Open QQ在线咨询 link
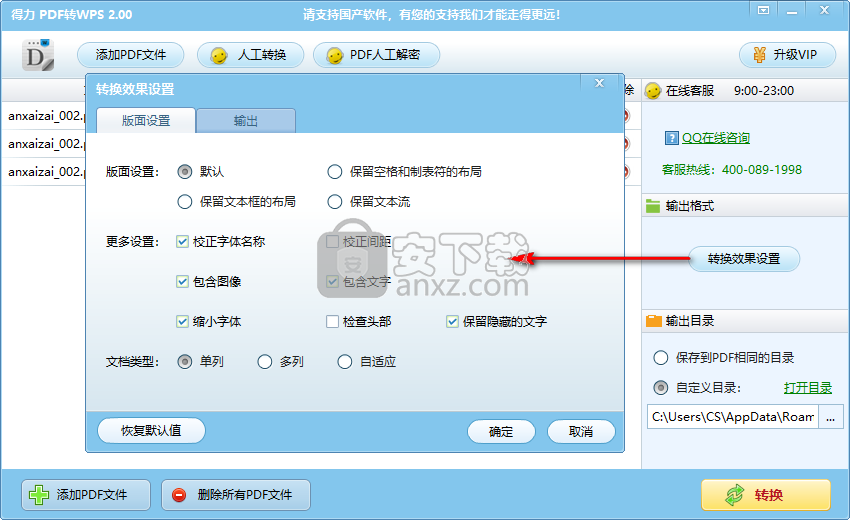 pos(716,138)
